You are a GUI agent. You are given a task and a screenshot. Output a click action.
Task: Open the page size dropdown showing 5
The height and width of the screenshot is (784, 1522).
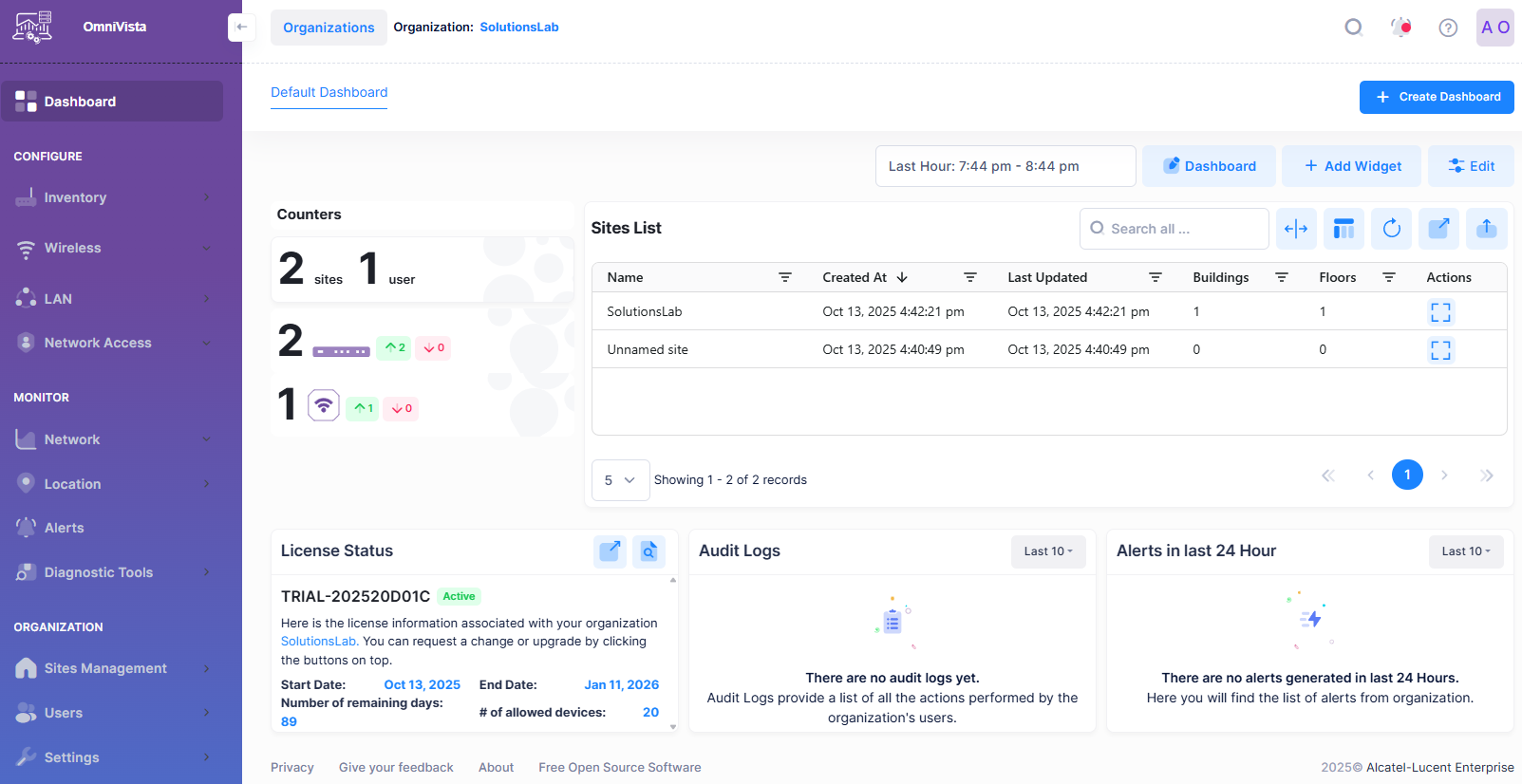pyautogui.click(x=620, y=480)
